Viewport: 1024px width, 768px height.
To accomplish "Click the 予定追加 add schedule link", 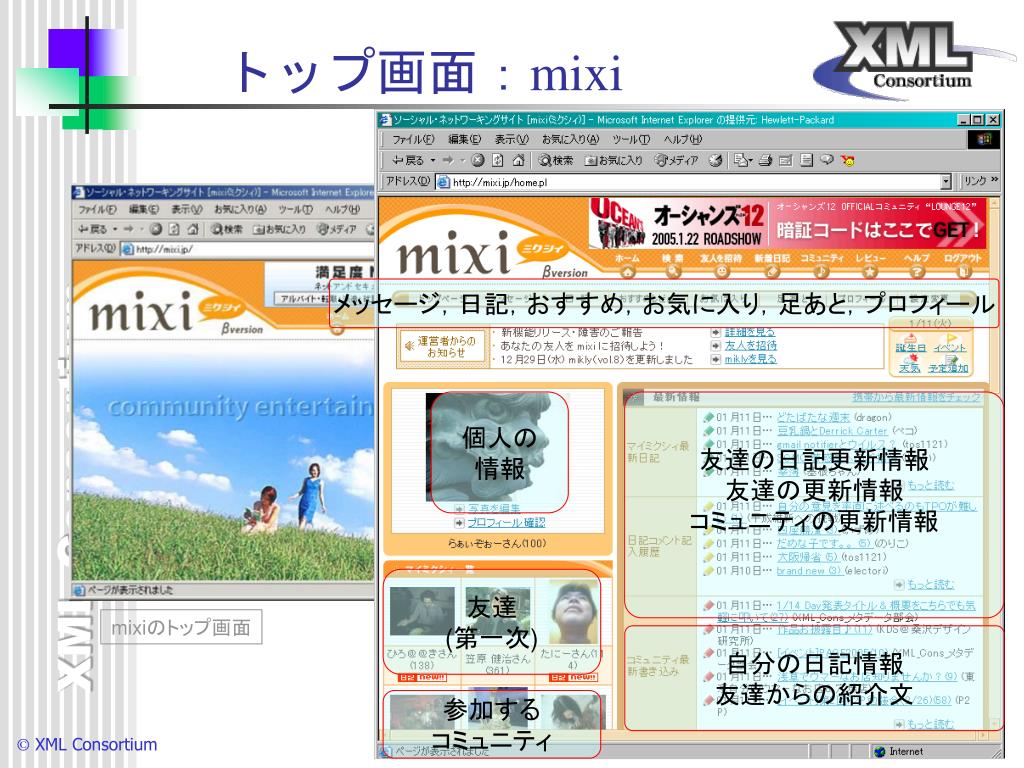I will (948, 368).
